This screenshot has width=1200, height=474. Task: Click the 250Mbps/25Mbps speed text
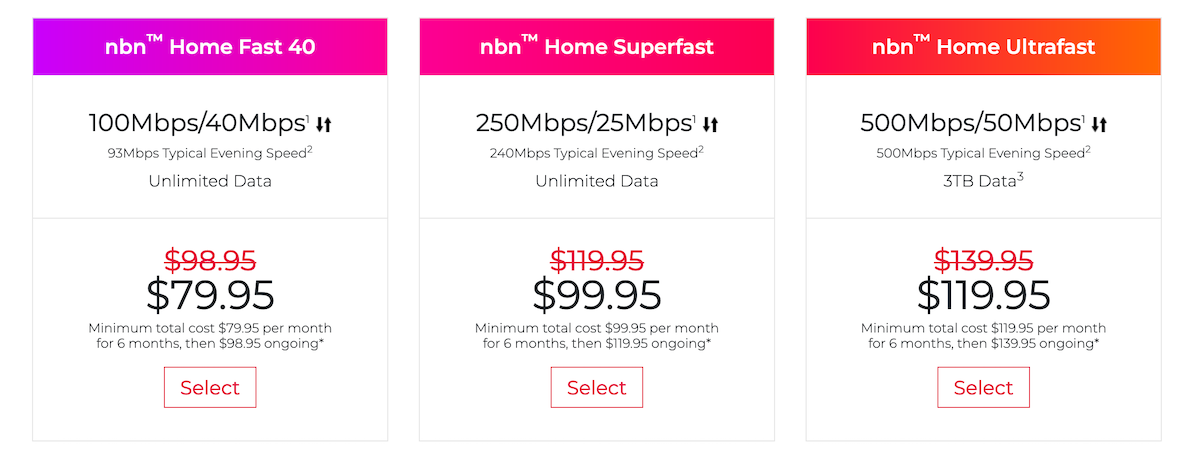pyautogui.click(x=584, y=125)
